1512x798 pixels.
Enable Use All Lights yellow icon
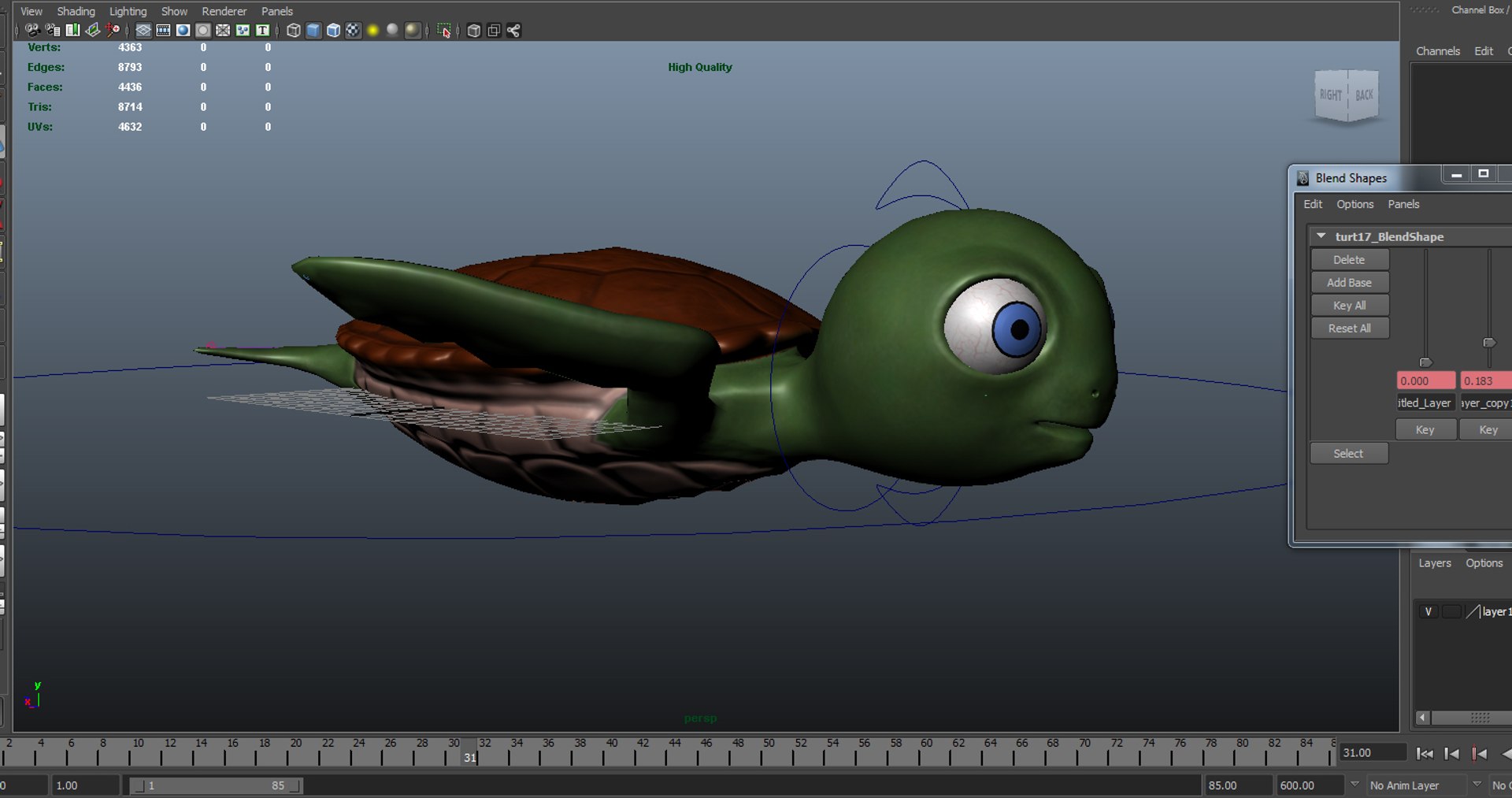coord(372,30)
